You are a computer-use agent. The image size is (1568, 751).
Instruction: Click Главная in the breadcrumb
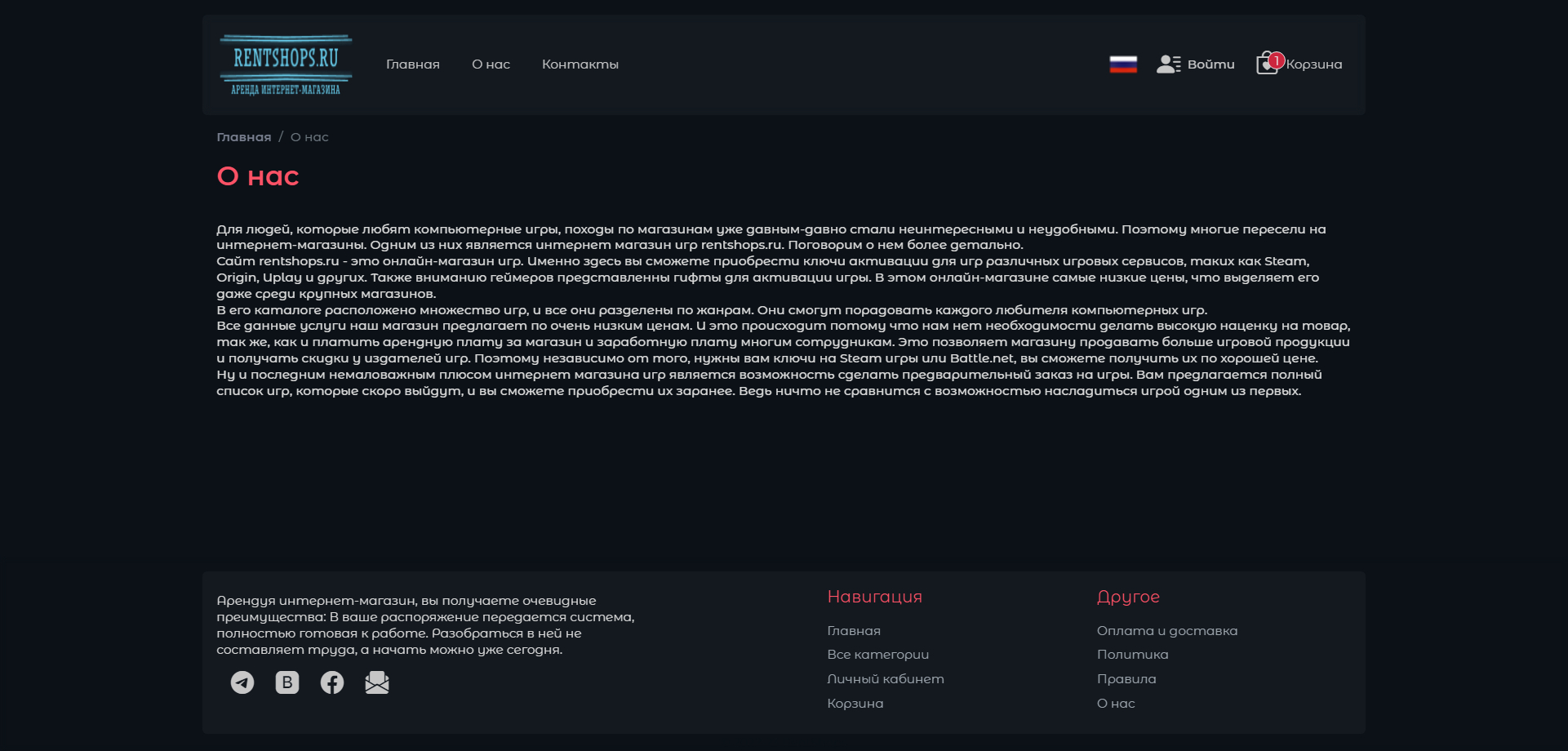coord(244,137)
